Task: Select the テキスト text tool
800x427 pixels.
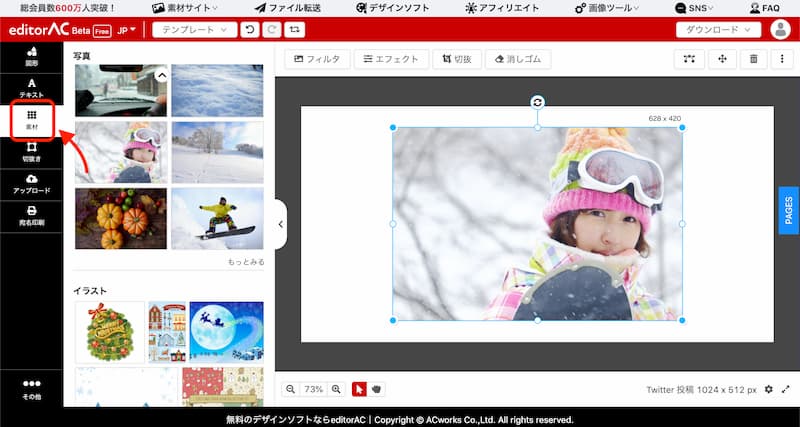Action: (32, 89)
